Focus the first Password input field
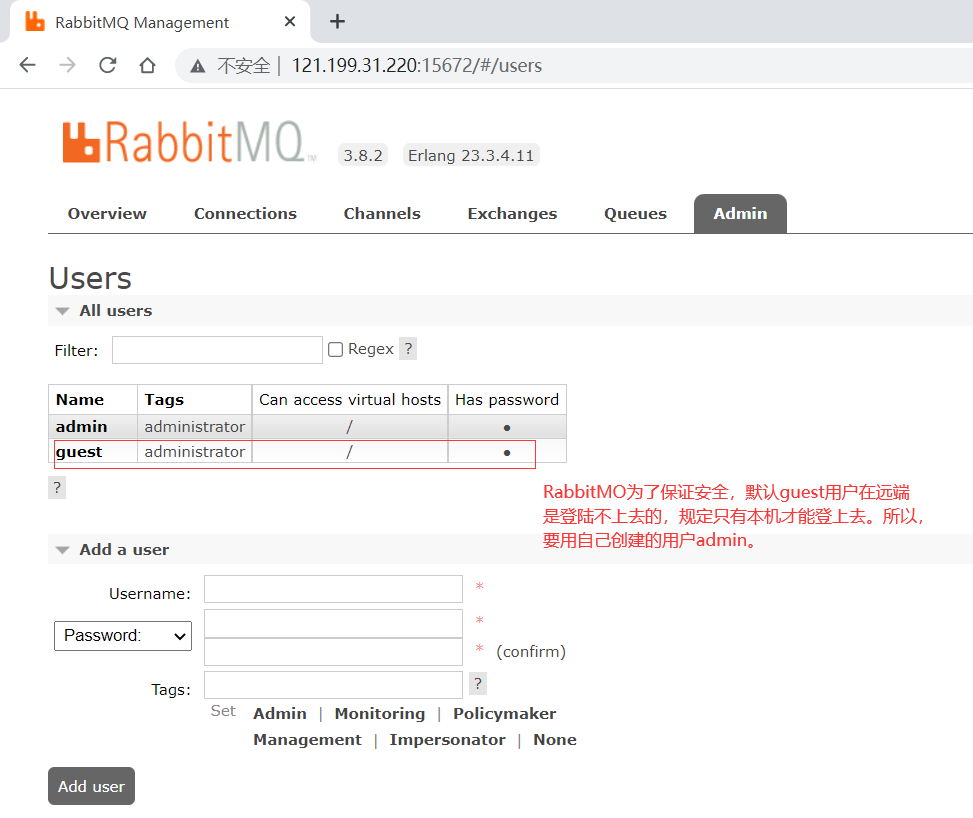 tap(333, 624)
